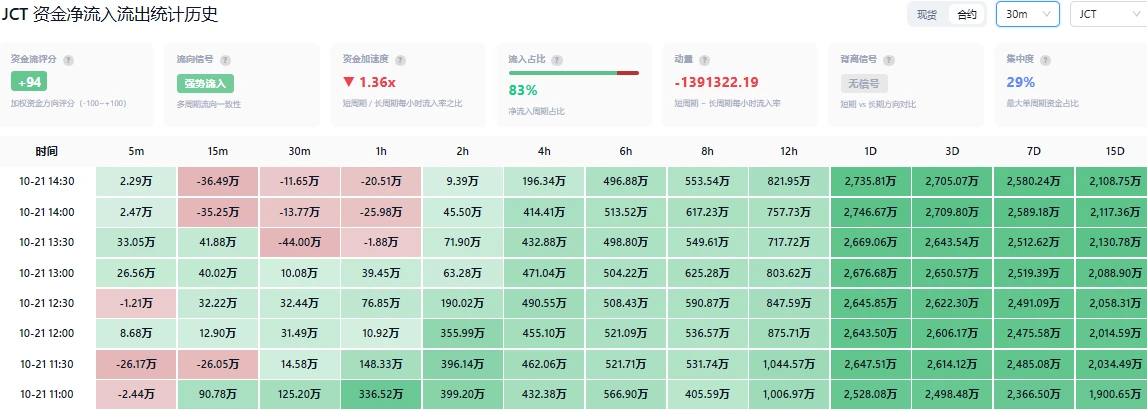Click the 336.52万 cell
This screenshot has width=1147, height=411.
[380, 394]
